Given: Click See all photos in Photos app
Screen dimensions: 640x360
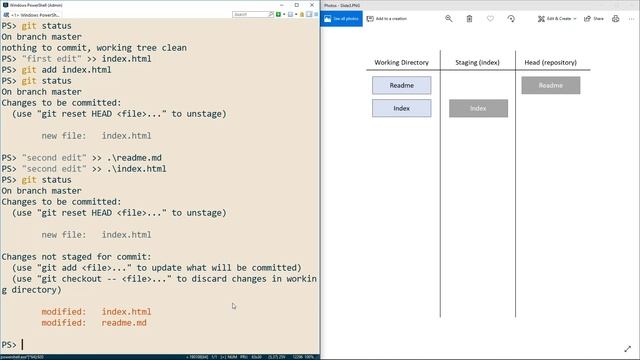Looking at the screenshot, I should (341, 19).
